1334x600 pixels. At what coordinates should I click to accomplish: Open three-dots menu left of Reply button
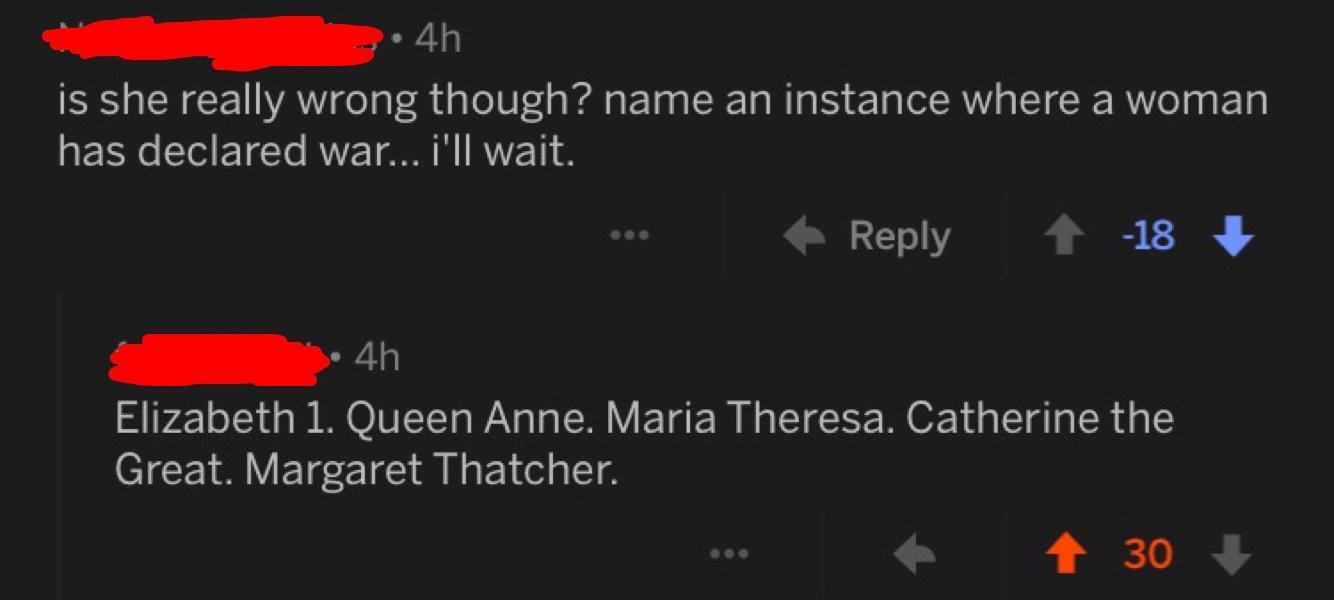click(631, 237)
